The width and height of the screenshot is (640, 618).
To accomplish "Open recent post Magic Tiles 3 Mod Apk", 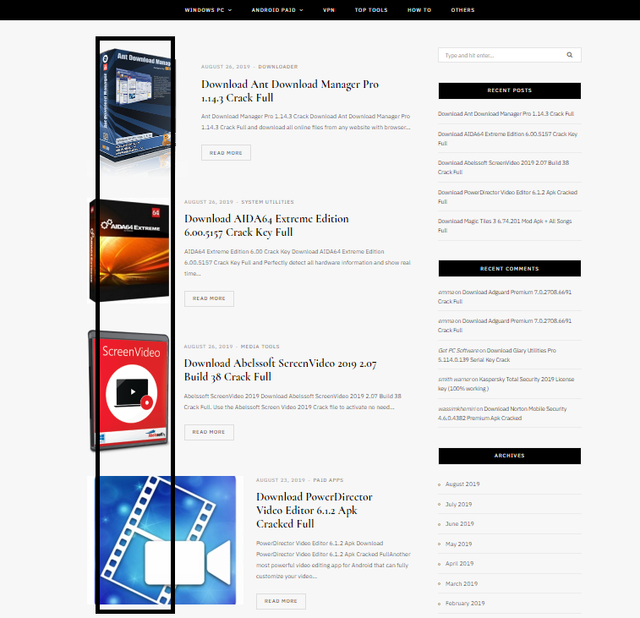I will click(x=504, y=225).
